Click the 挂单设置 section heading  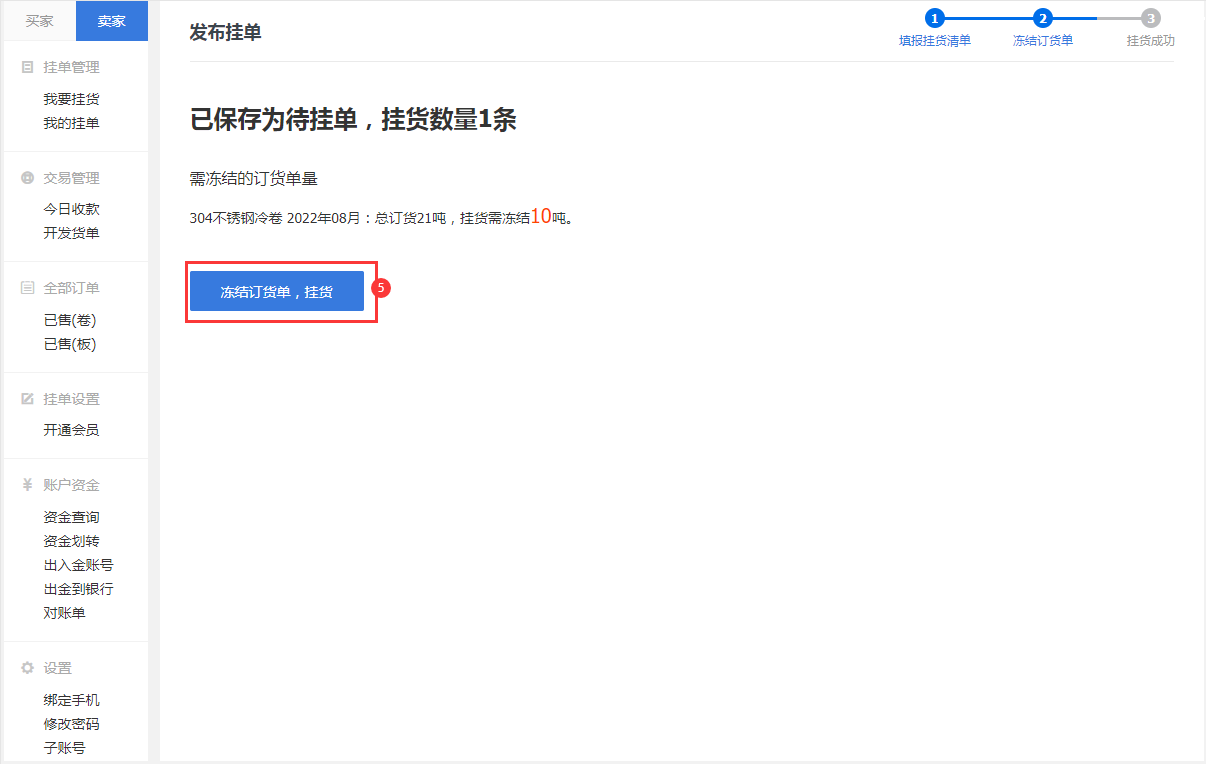point(71,399)
